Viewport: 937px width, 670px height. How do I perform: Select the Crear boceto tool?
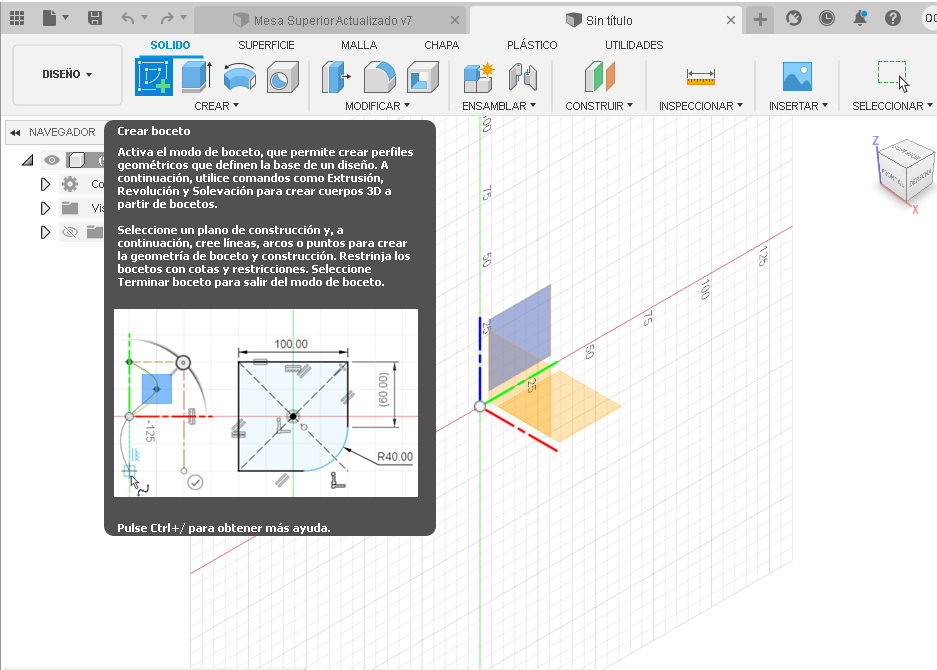point(154,77)
